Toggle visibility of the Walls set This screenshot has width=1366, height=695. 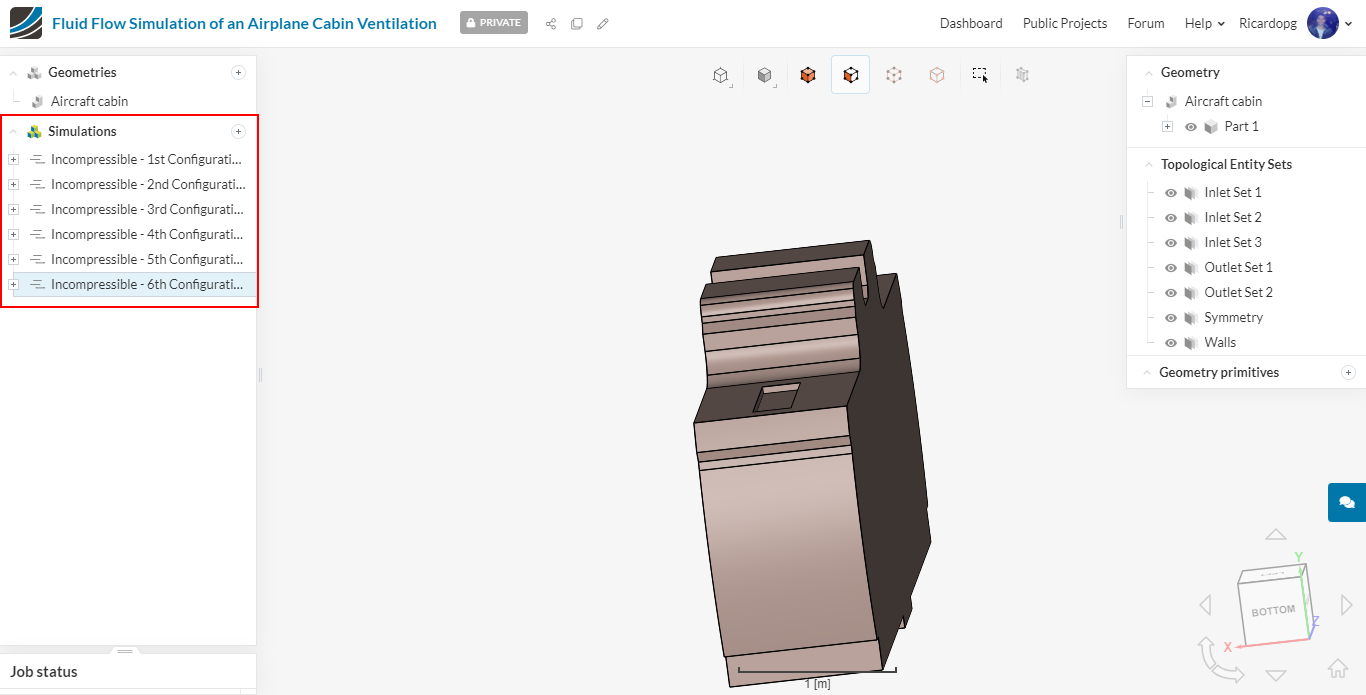pyautogui.click(x=1171, y=343)
